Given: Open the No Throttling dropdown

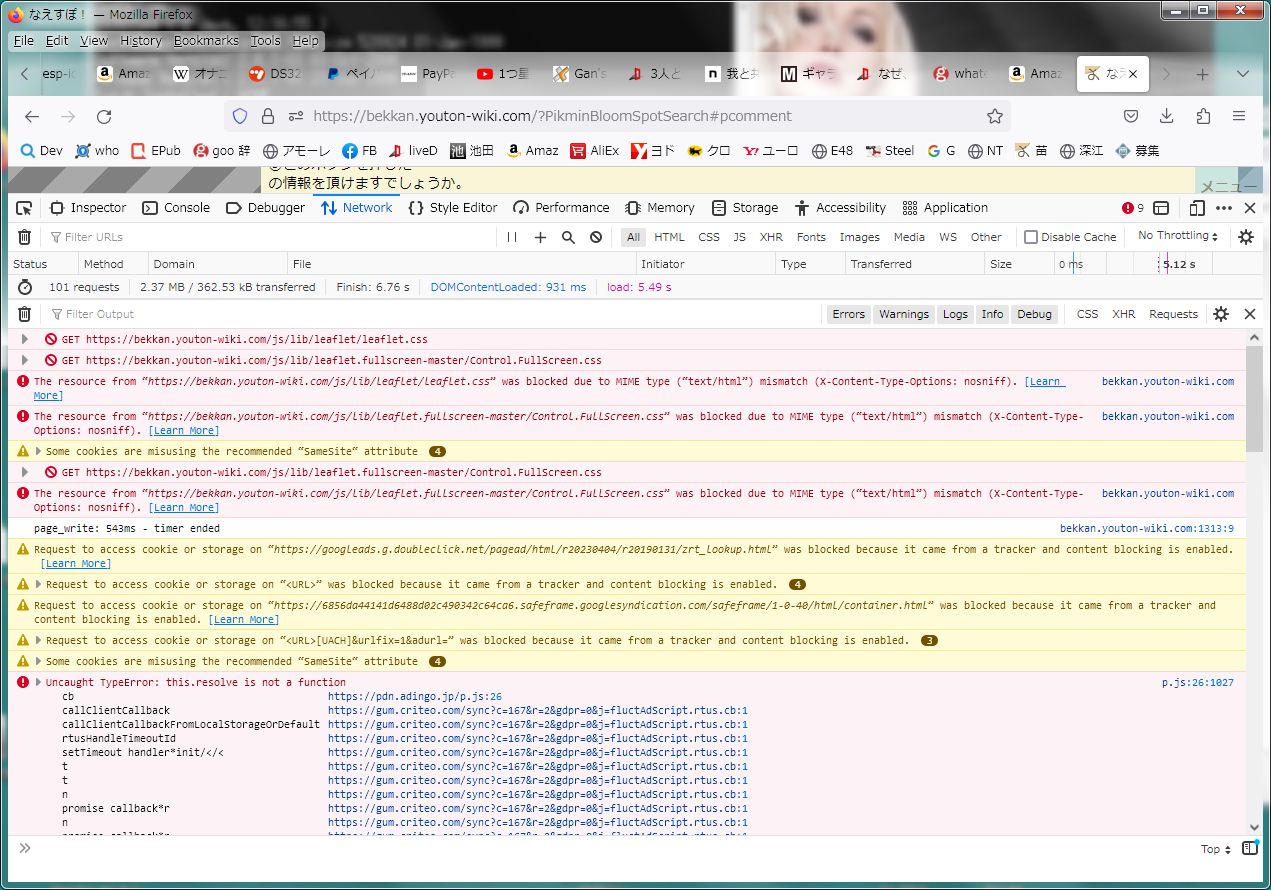Looking at the screenshot, I should 1178,236.
